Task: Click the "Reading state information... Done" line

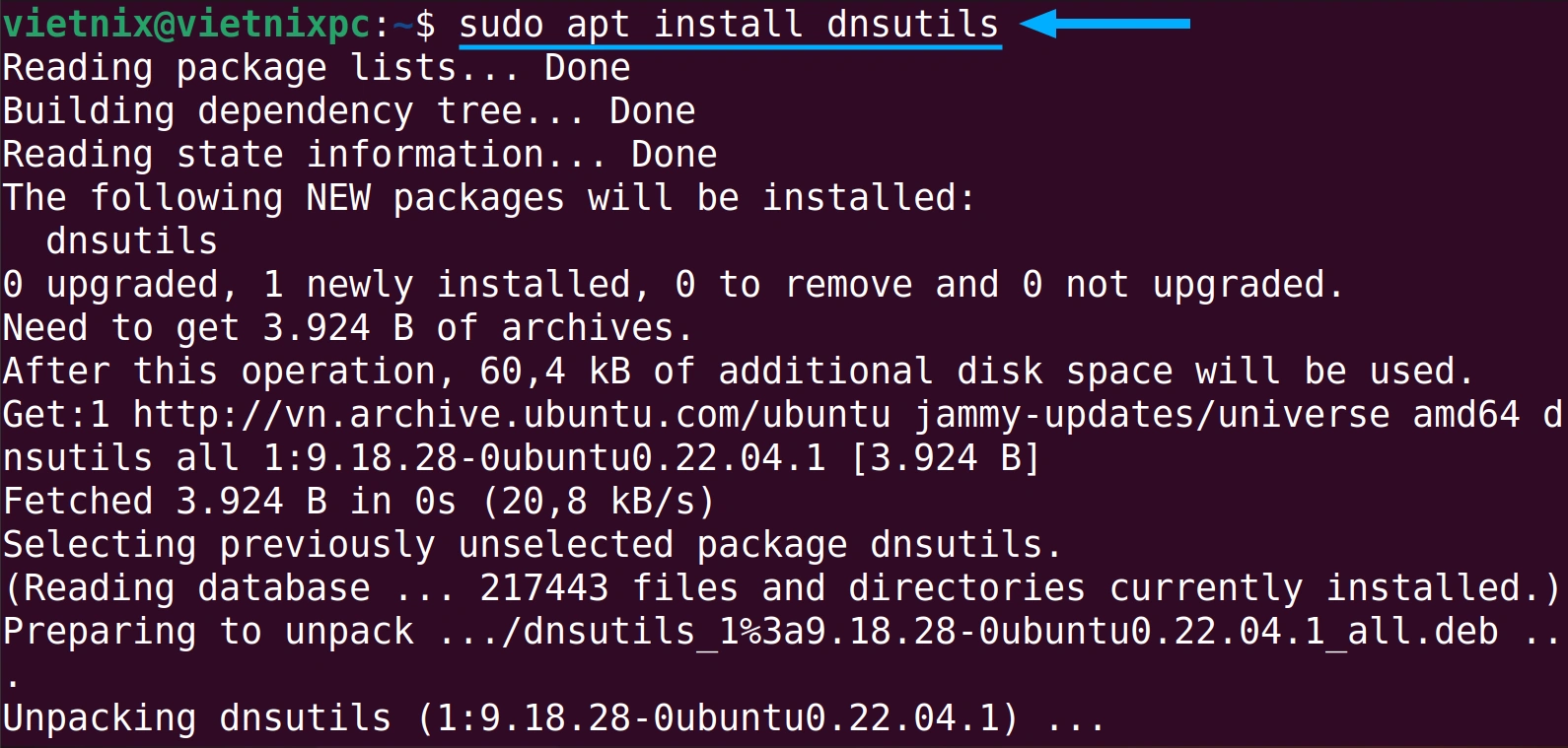Action: tap(360, 155)
